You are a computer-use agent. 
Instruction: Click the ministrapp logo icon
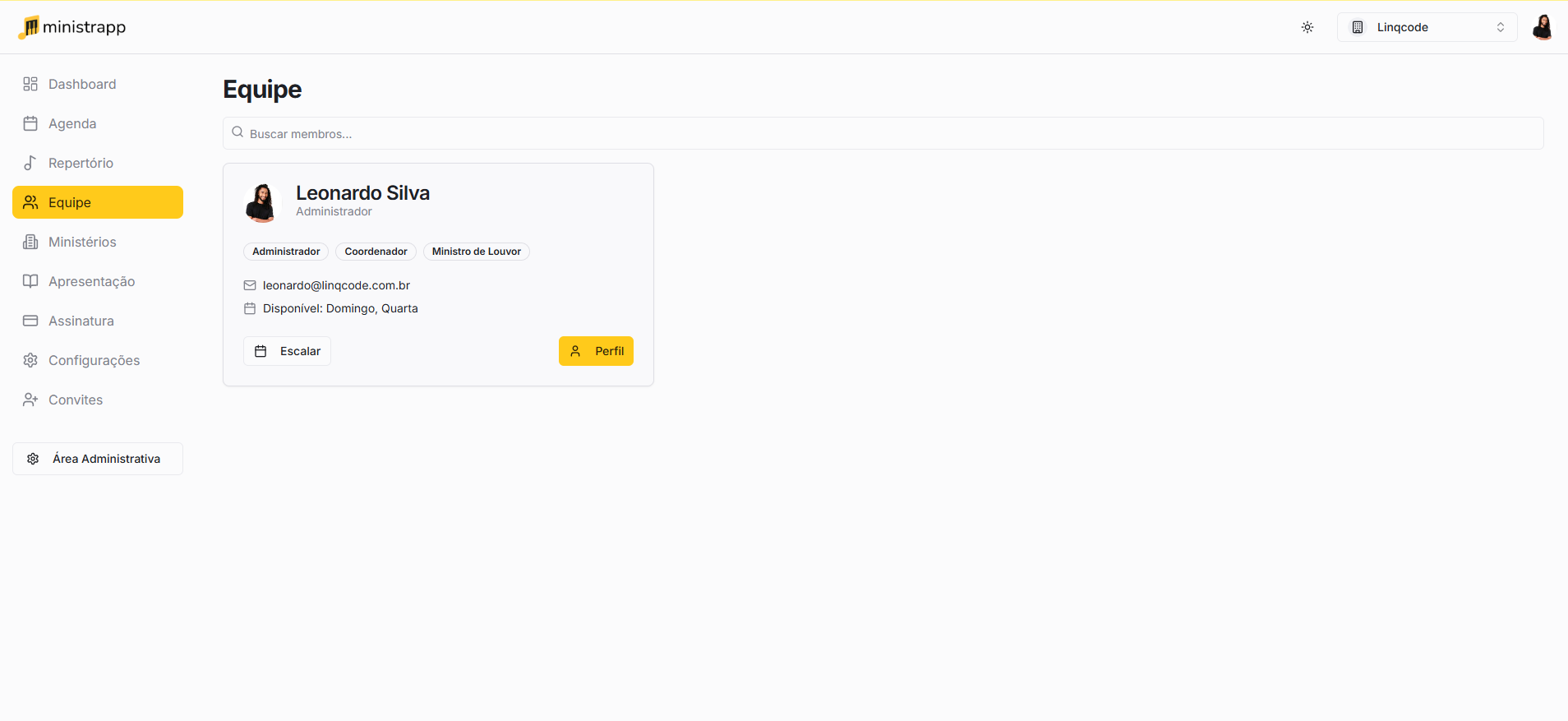[x=29, y=27]
